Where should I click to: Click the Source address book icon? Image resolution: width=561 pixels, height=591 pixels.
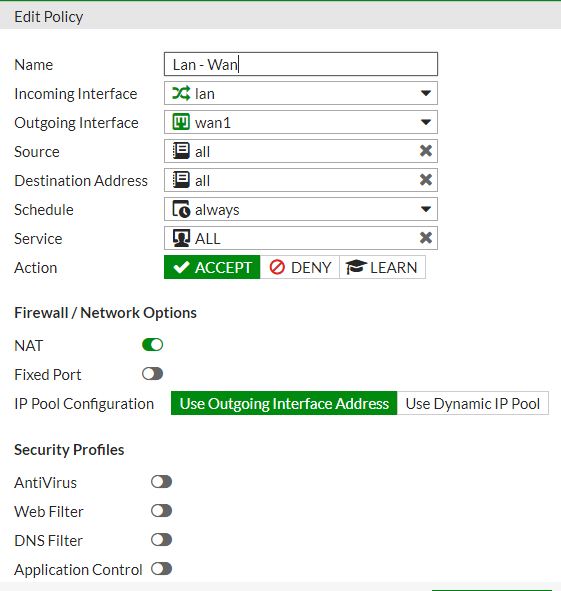(181, 151)
